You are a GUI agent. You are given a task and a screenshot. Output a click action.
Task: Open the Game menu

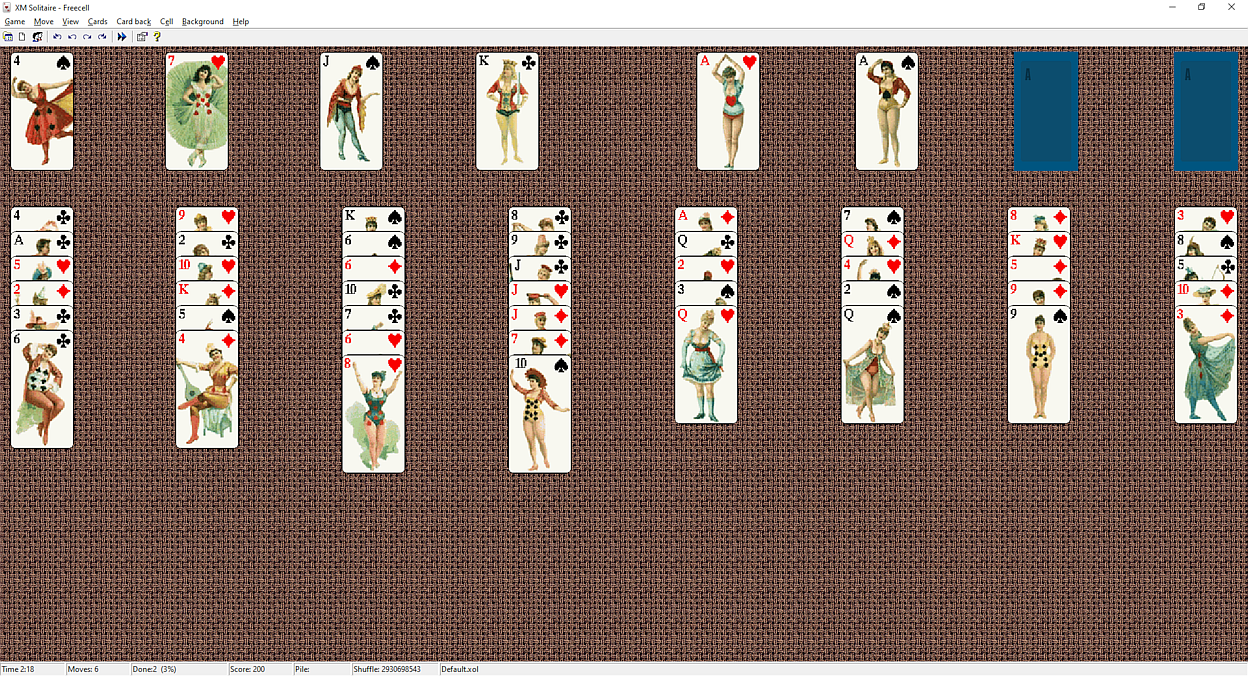[x=15, y=21]
